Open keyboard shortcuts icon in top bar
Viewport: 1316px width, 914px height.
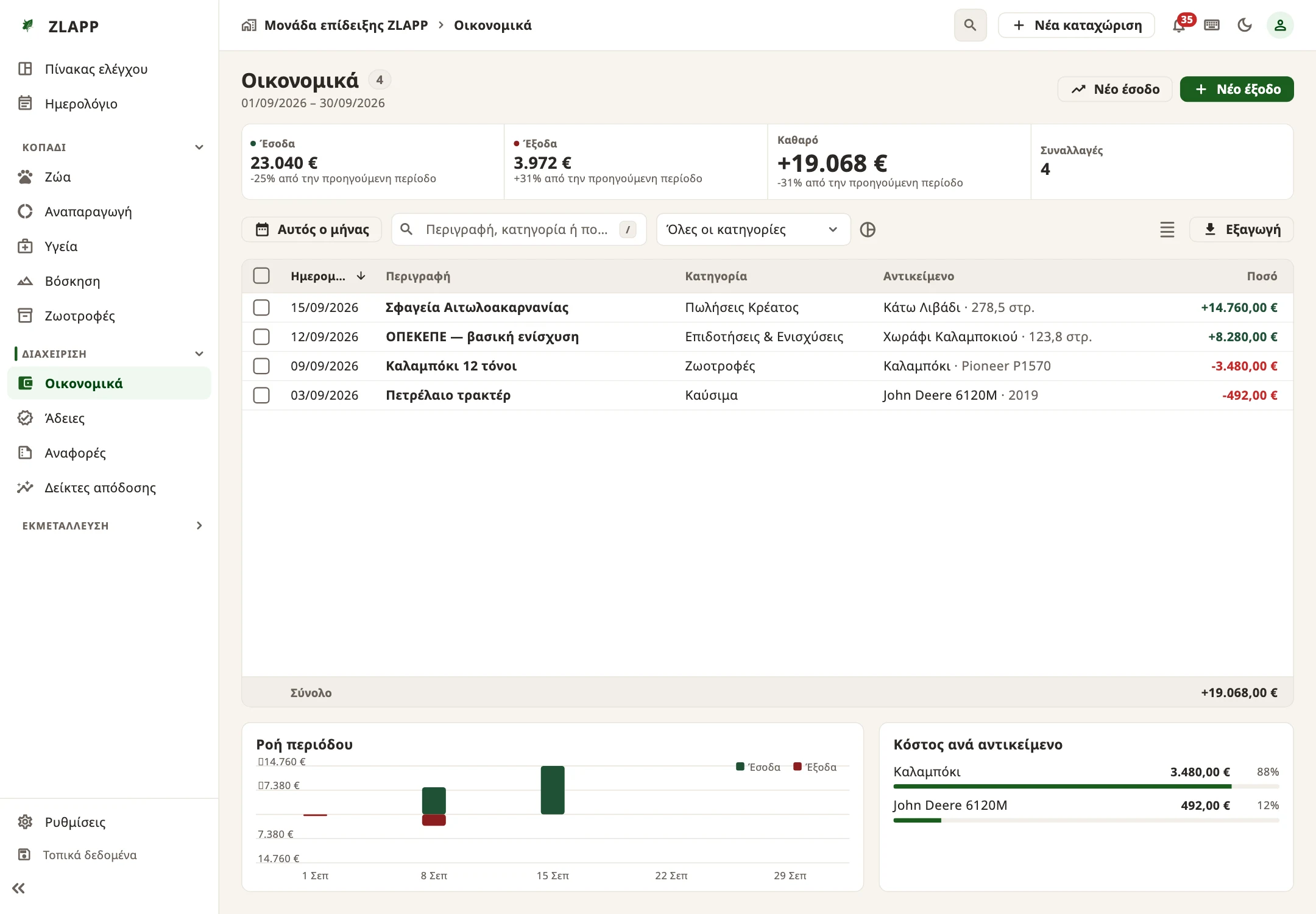pyautogui.click(x=1212, y=25)
